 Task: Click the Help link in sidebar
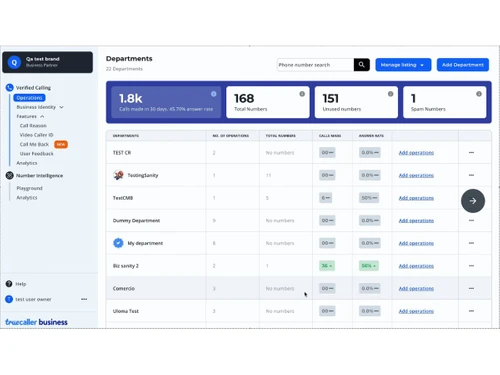[x=21, y=284]
